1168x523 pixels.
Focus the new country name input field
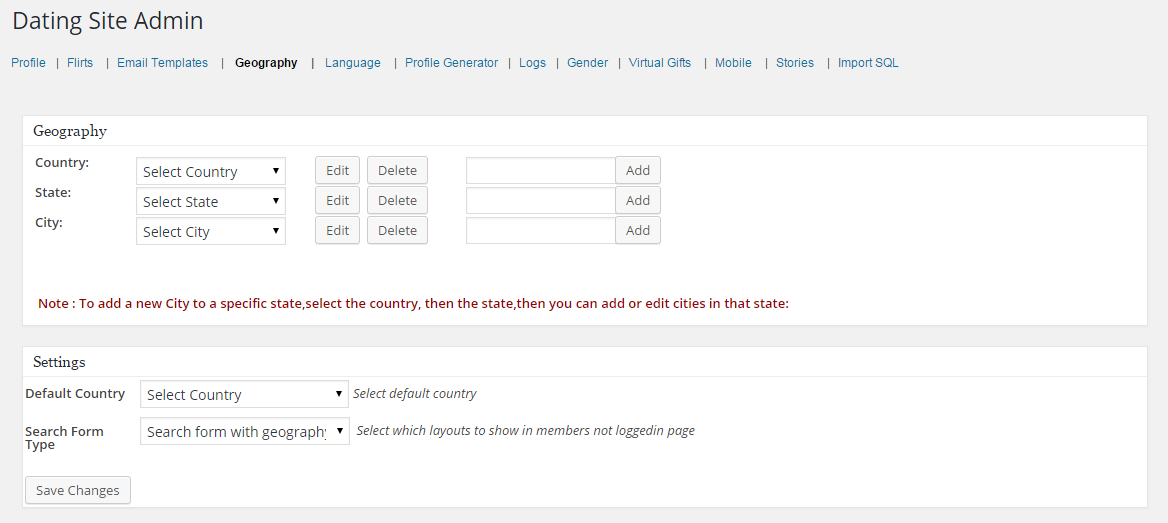point(541,170)
